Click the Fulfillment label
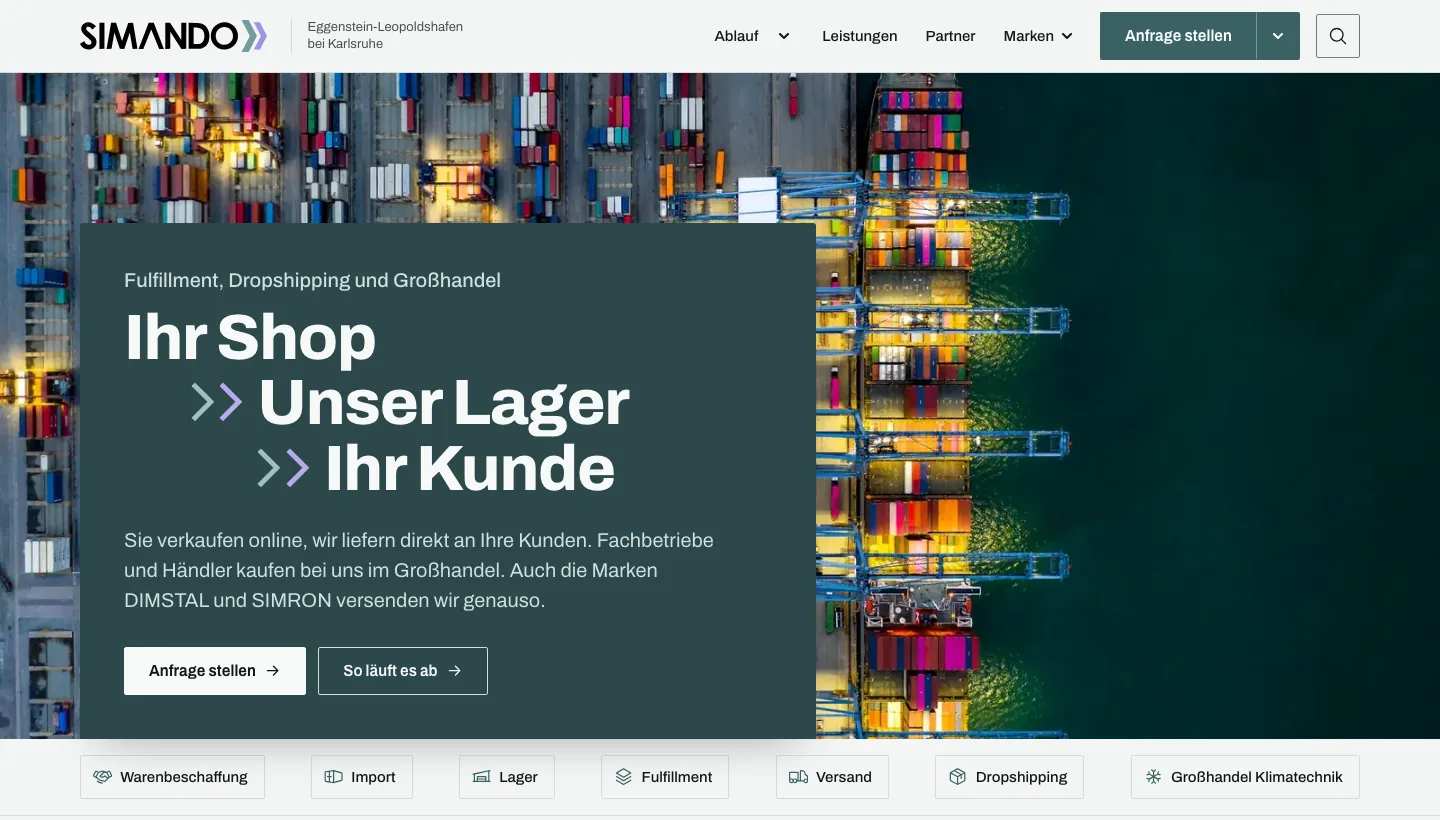1440x820 pixels. pos(677,777)
